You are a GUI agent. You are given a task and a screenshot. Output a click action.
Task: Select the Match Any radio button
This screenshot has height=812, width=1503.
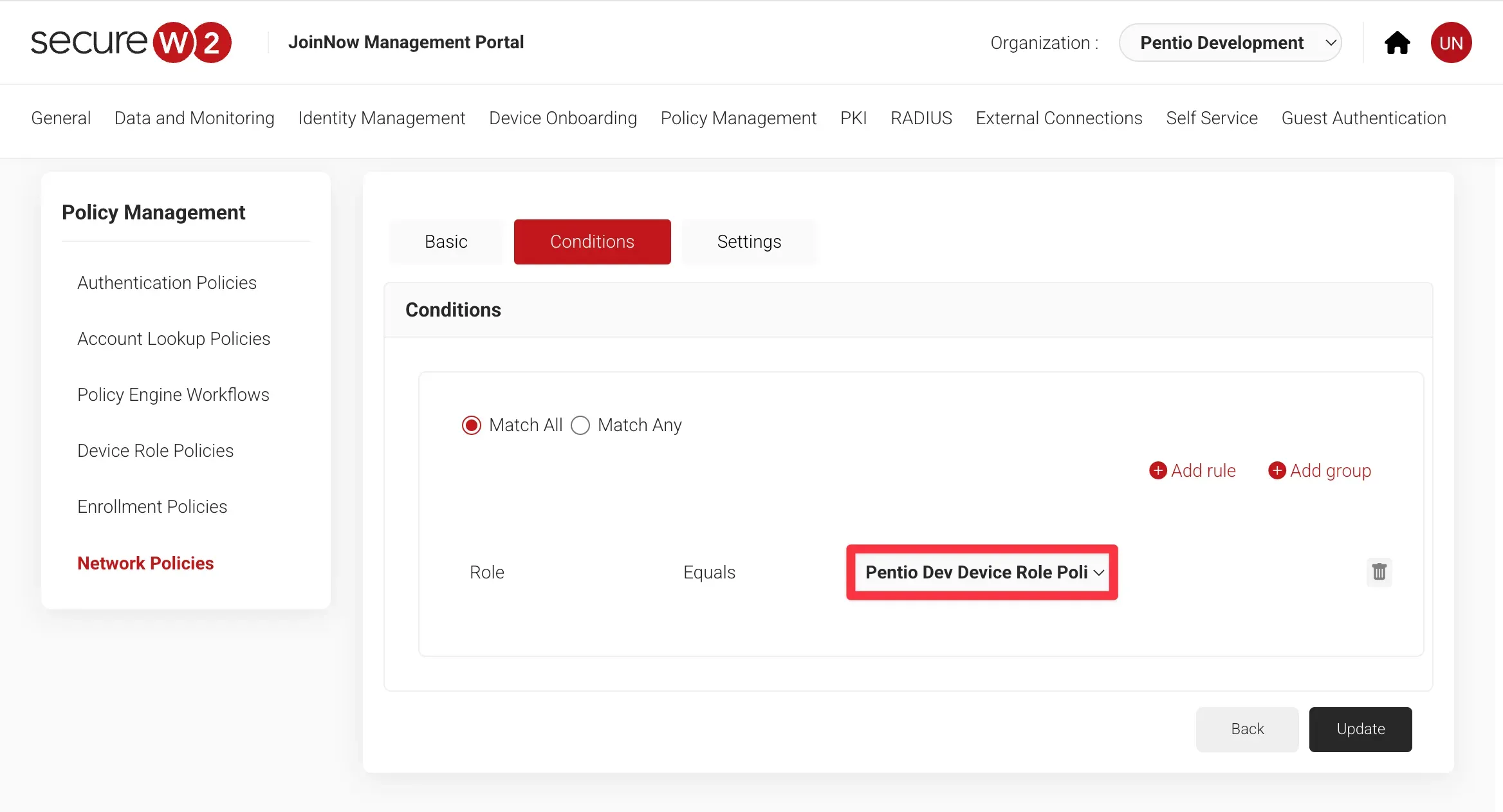(580, 425)
